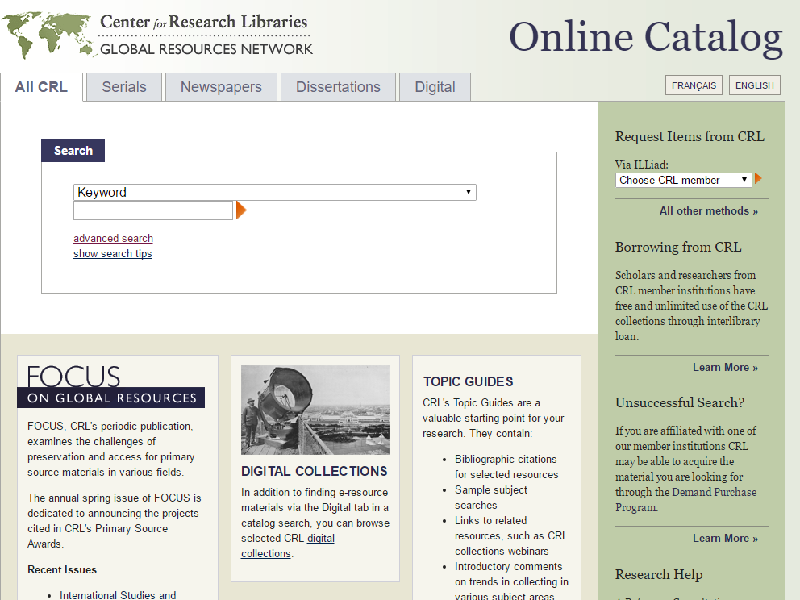Open the Dissertations tab
This screenshot has width=800, height=600.
[338, 87]
